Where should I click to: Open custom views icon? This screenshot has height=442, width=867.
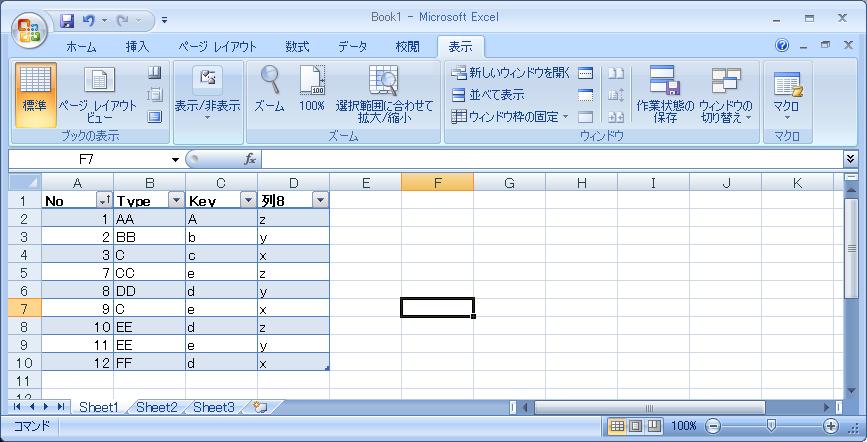[x=155, y=95]
